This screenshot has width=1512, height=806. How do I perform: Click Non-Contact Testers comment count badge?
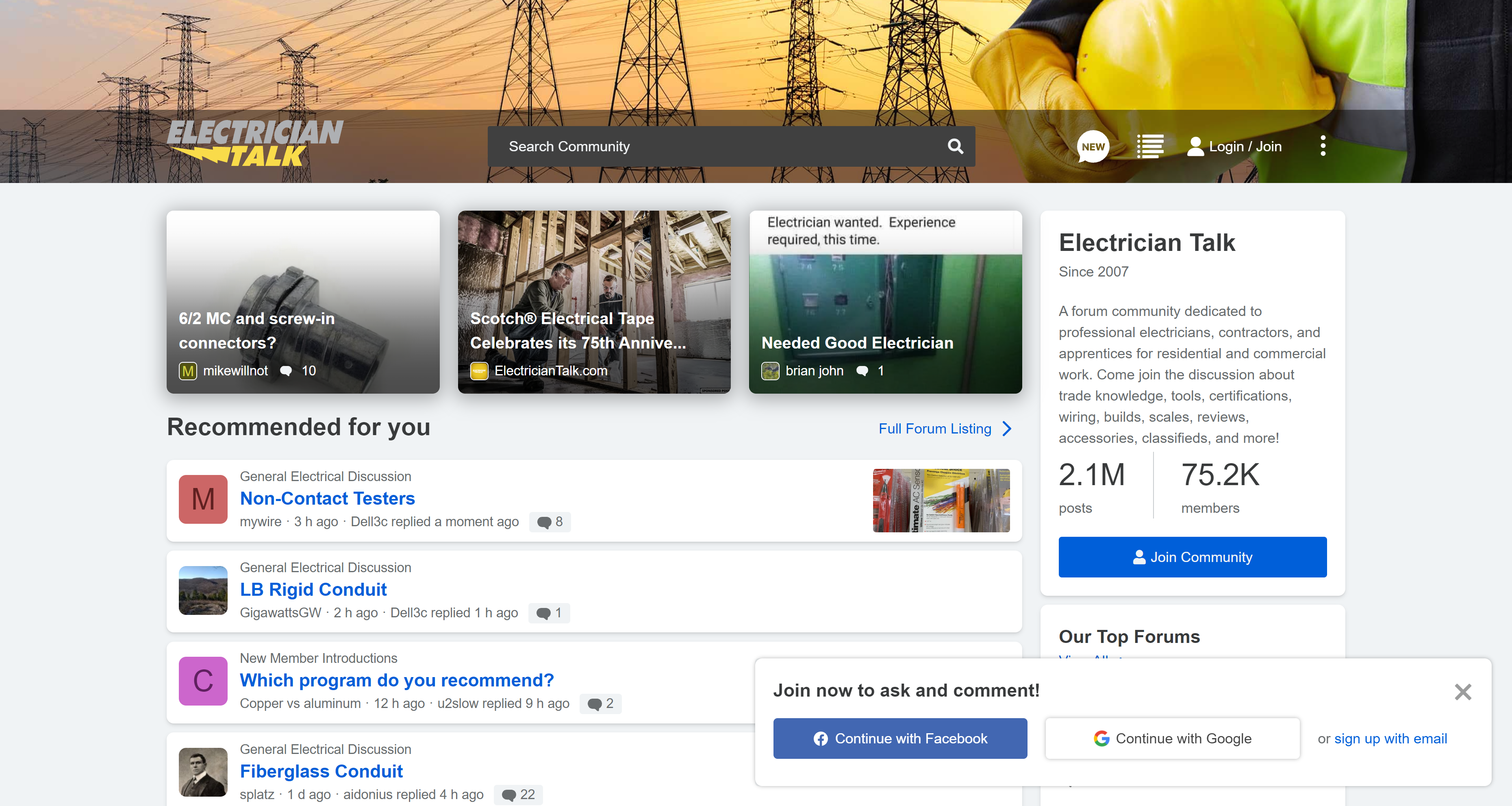[x=550, y=522]
